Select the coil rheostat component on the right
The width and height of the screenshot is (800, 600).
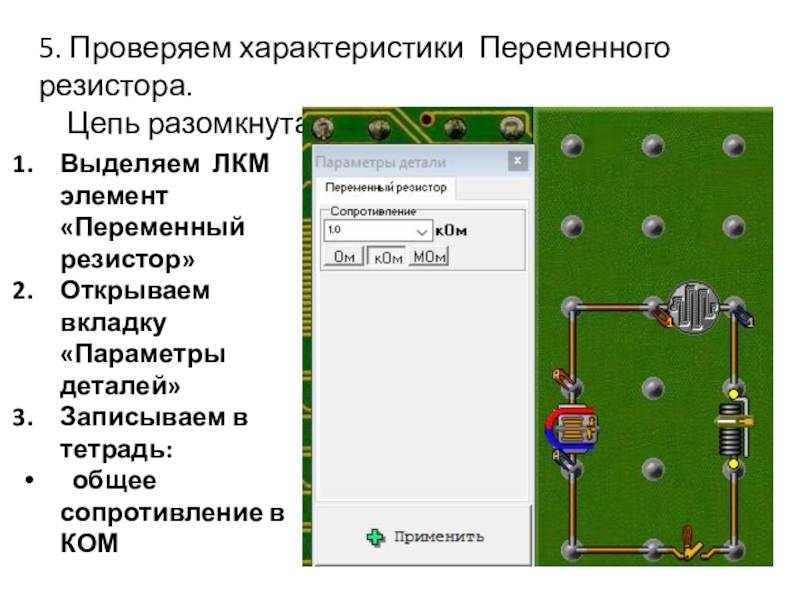pyautogui.click(x=733, y=429)
